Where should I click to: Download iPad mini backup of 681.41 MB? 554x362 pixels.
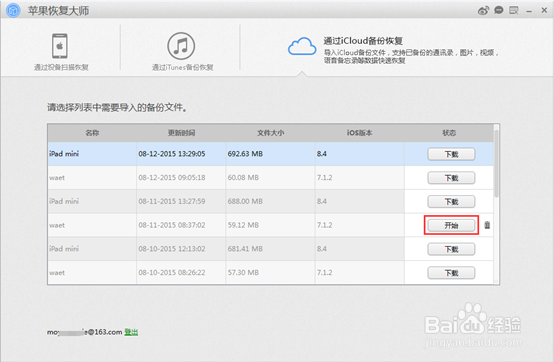(x=451, y=249)
